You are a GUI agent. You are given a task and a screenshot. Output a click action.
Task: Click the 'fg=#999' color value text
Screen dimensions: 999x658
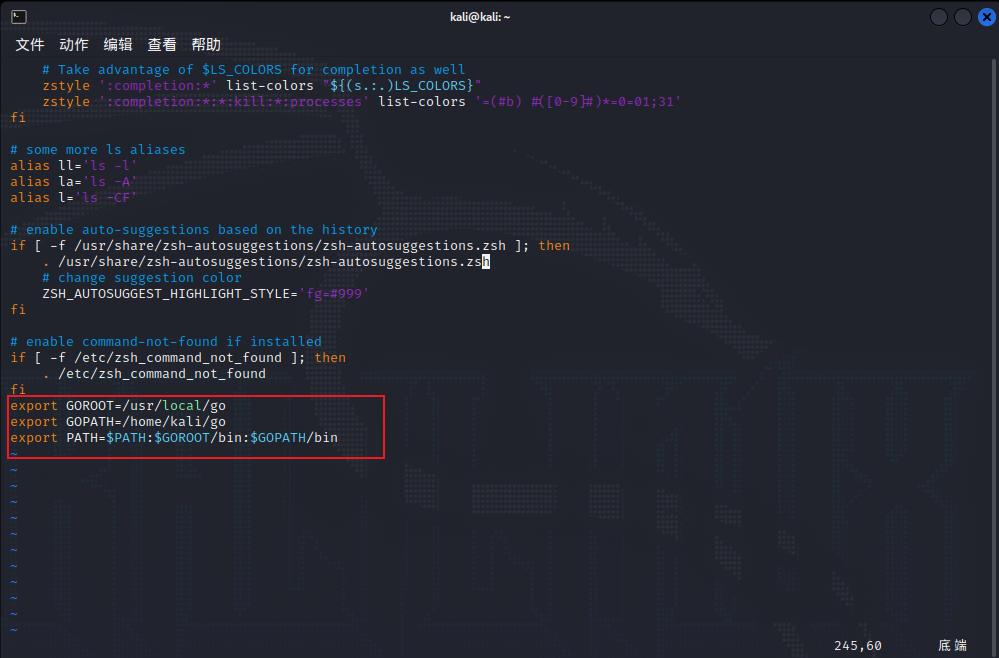(x=337, y=293)
